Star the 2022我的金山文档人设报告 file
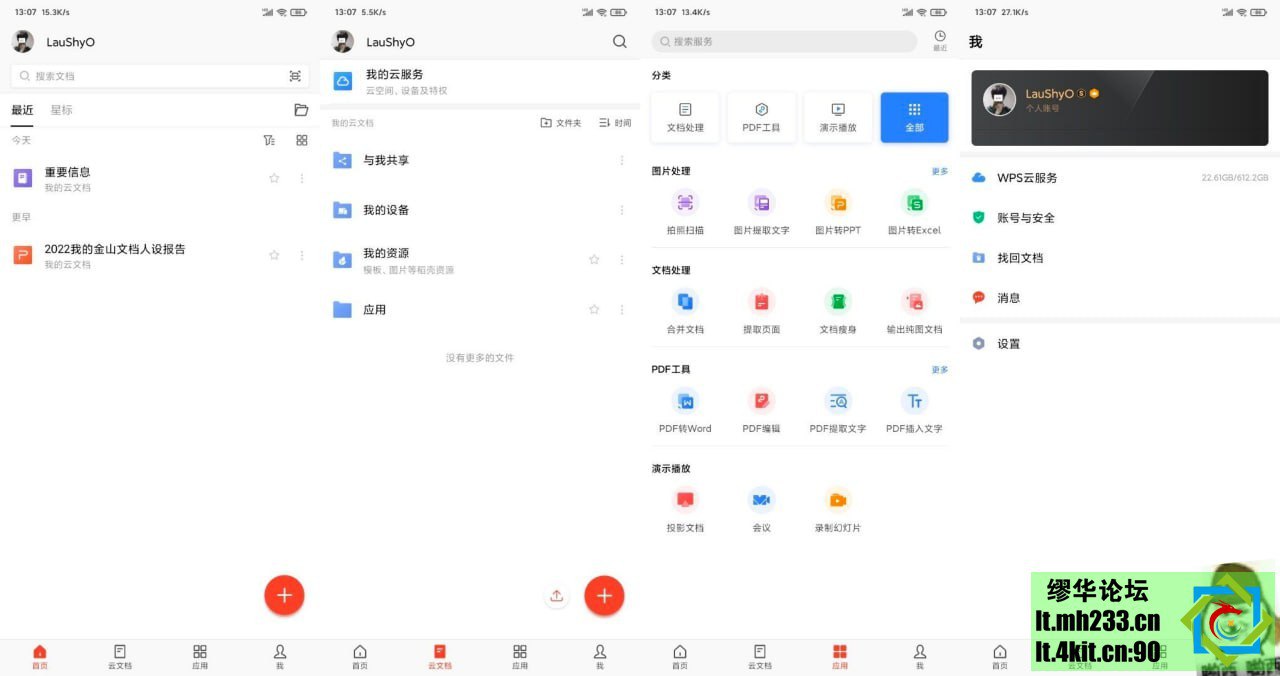This screenshot has height=676, width=1280. pyautogui.click(x=274, y=256)
